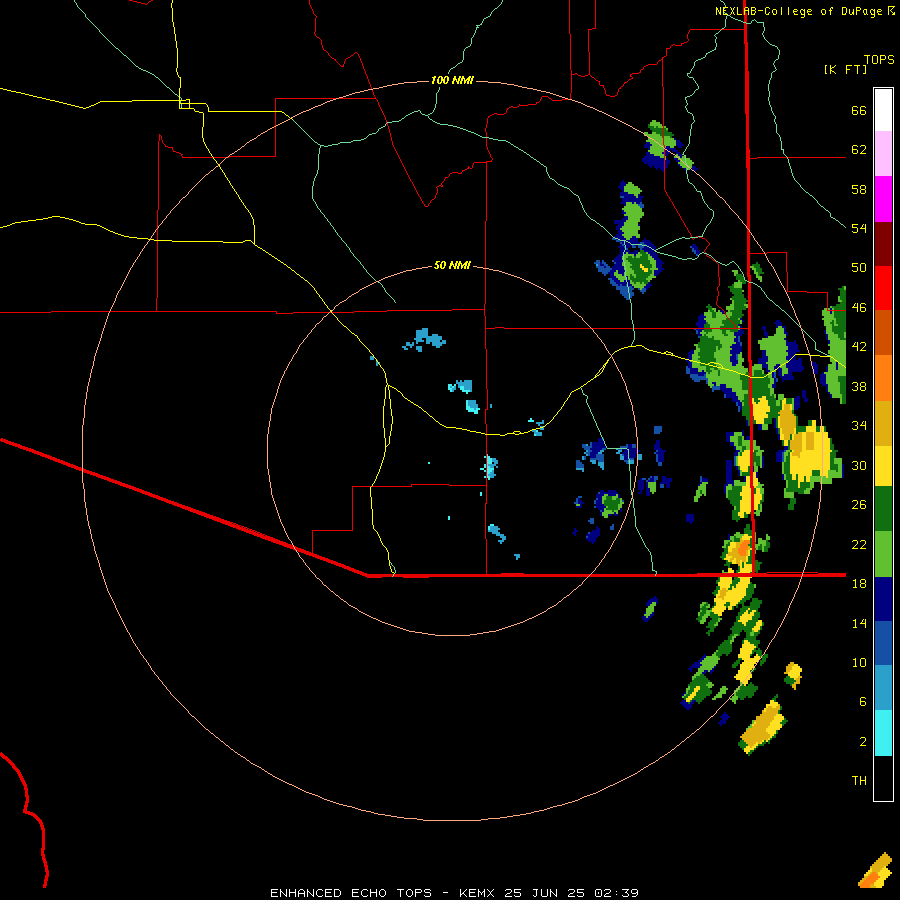This screenshot has width=900, height=900.
Task: Click the "50 NMI" range ring label
Action: point(452,265)
